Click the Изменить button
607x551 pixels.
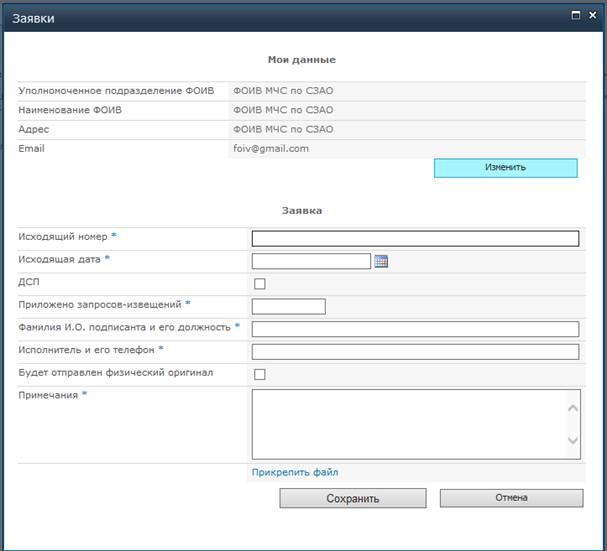pyautogui.click(x=506, y=168)
